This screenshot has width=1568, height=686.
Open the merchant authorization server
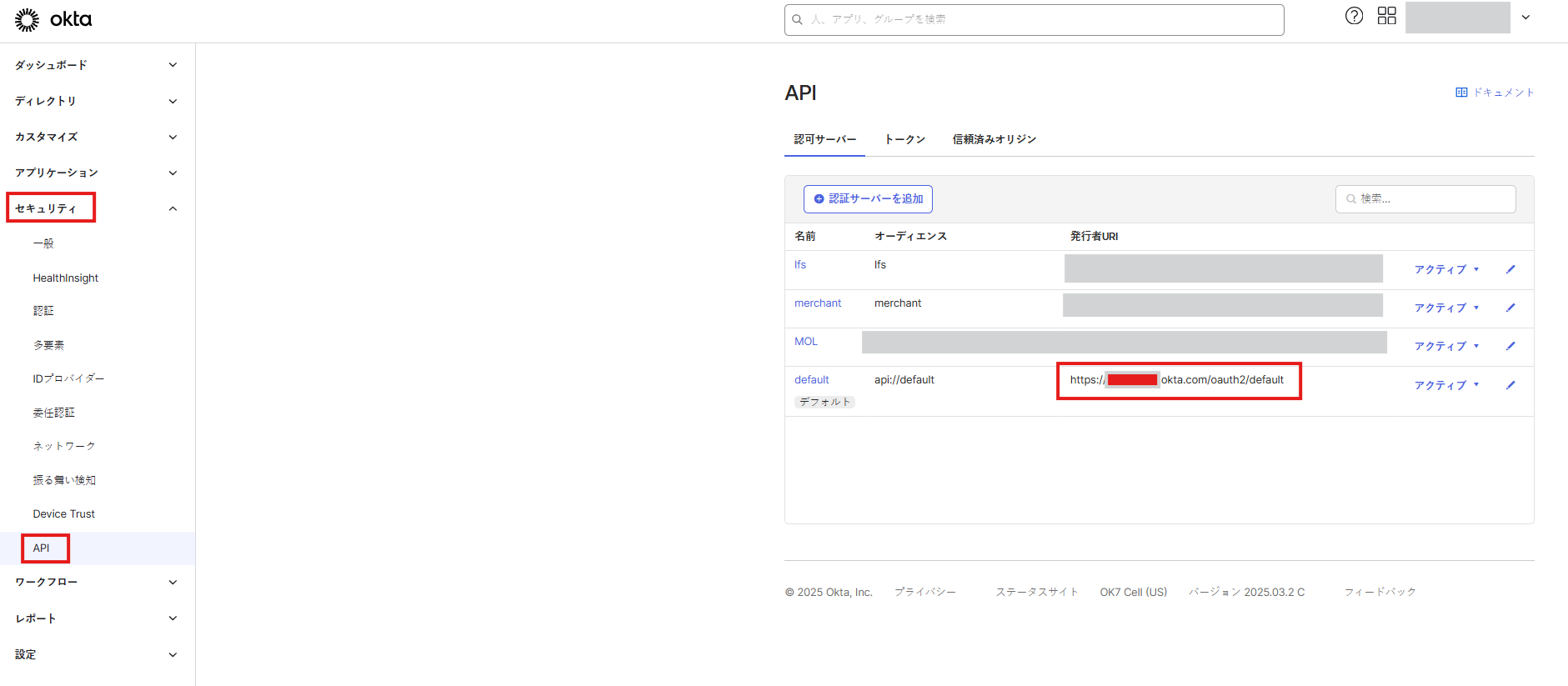(x=818, y=303)
